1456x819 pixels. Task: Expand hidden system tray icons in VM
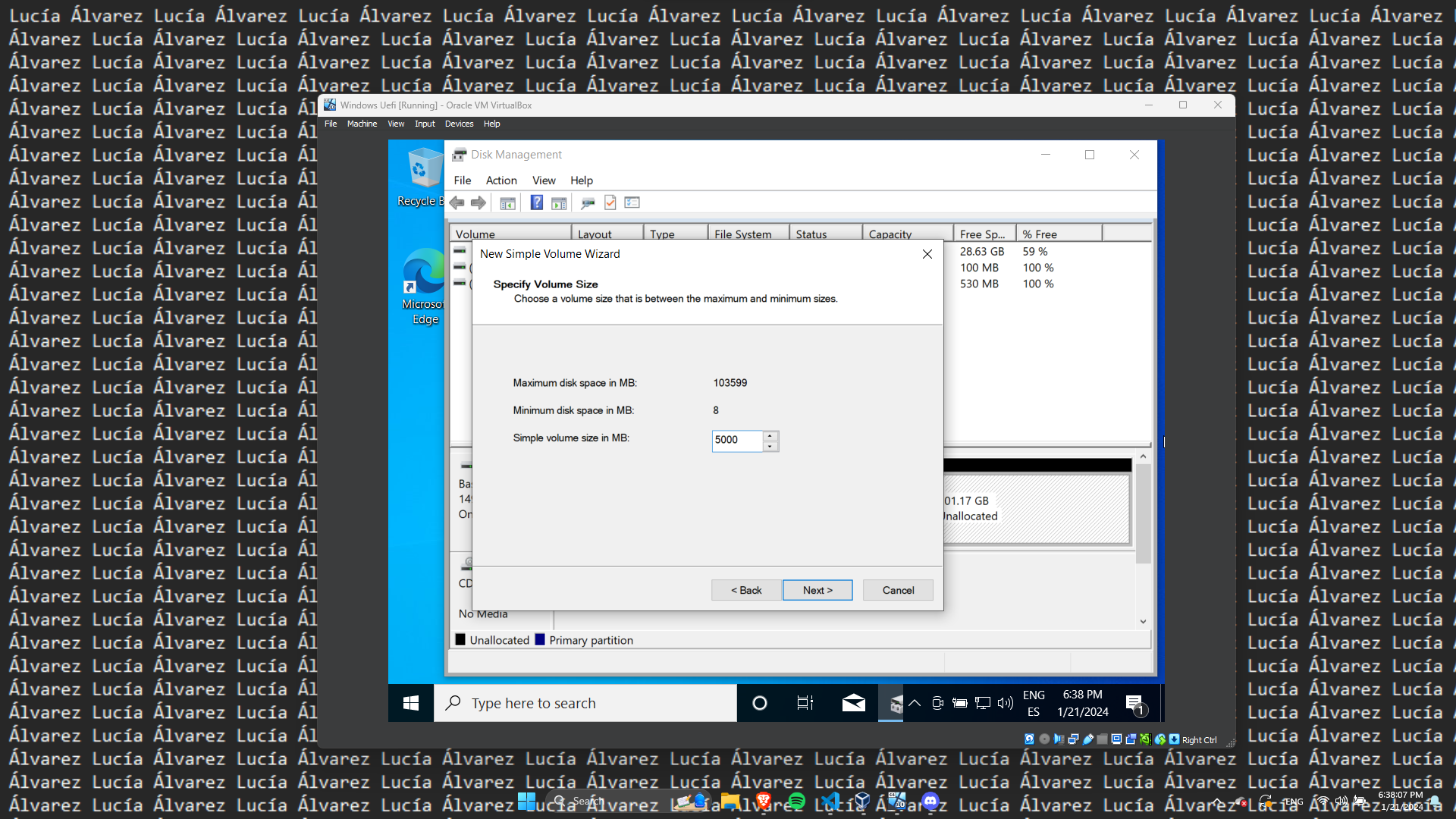pyautogui.click(x=915, y=703)
